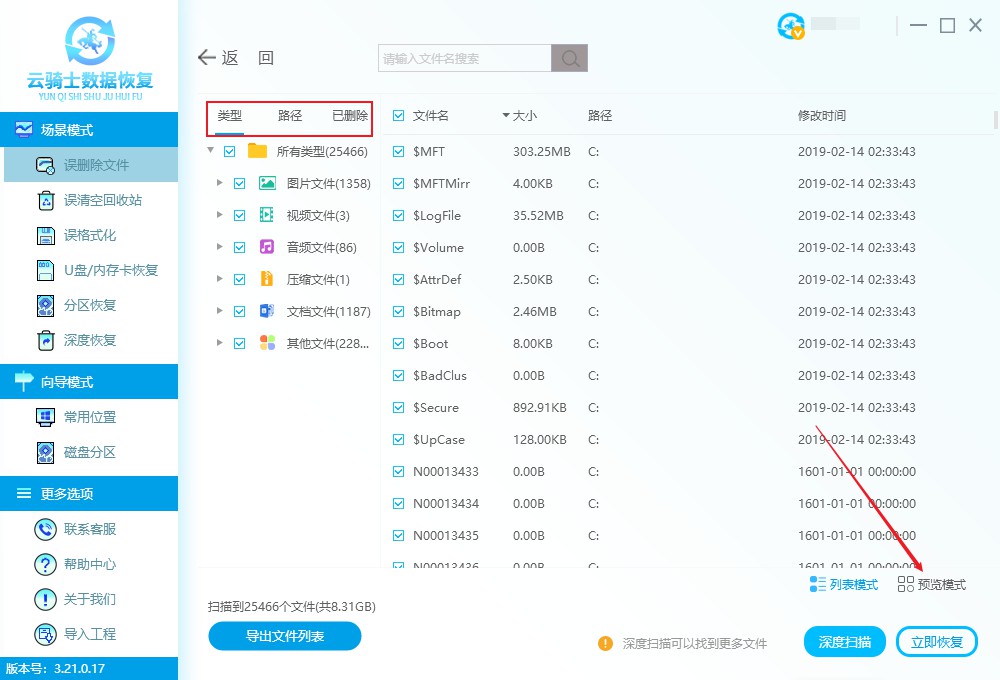Image resolution: width=1000 pixels, height=680 pixels.
Task: Open the 深度恢复 deep recovery icon
Action: [46, 341]
